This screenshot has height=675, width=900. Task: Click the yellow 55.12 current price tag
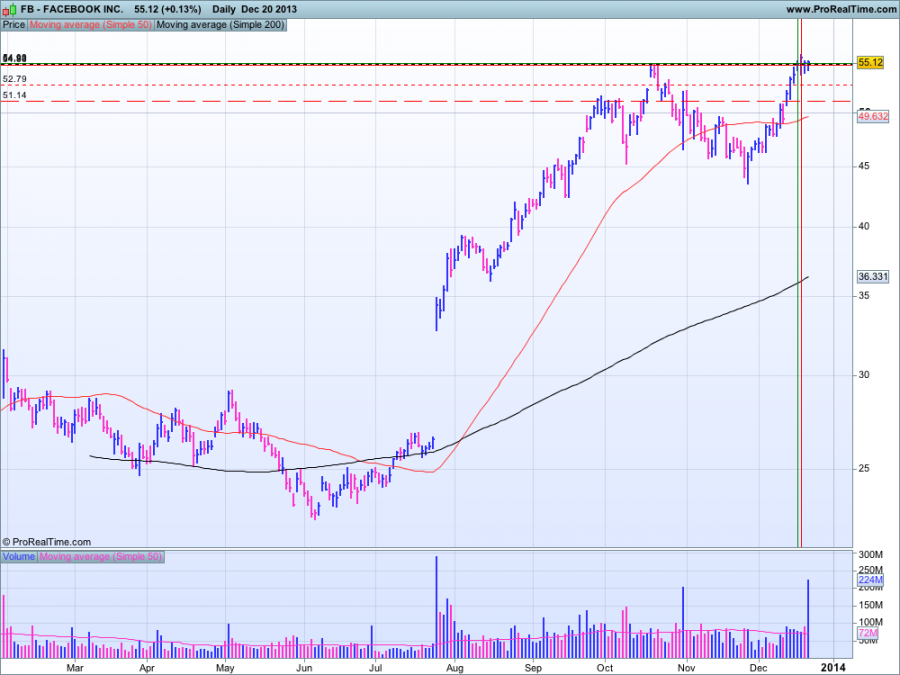tap(870, 63)
